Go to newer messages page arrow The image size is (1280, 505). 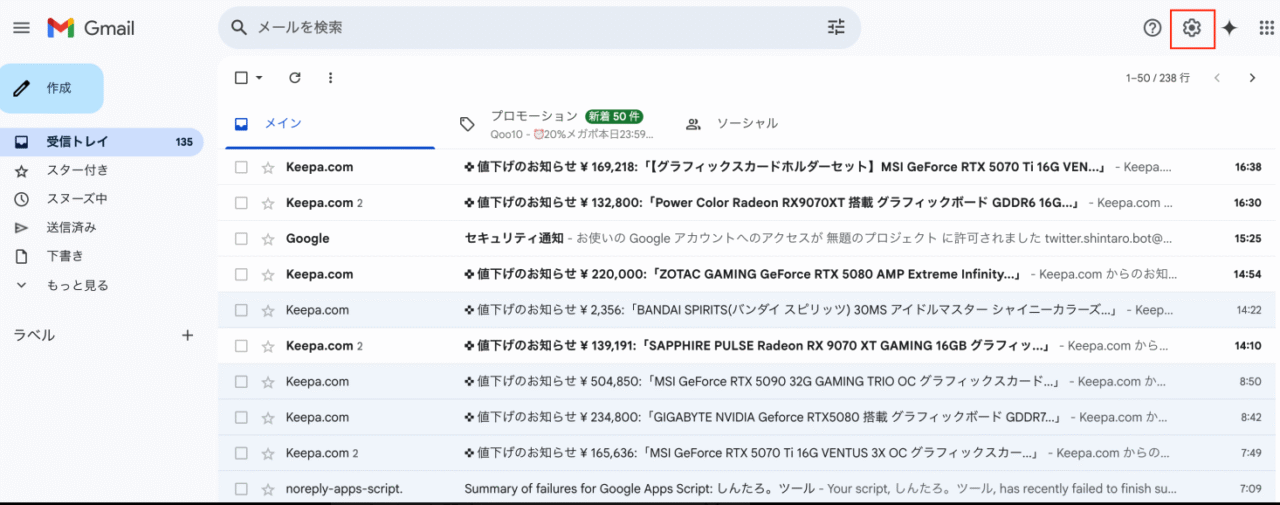[1217, 77]
